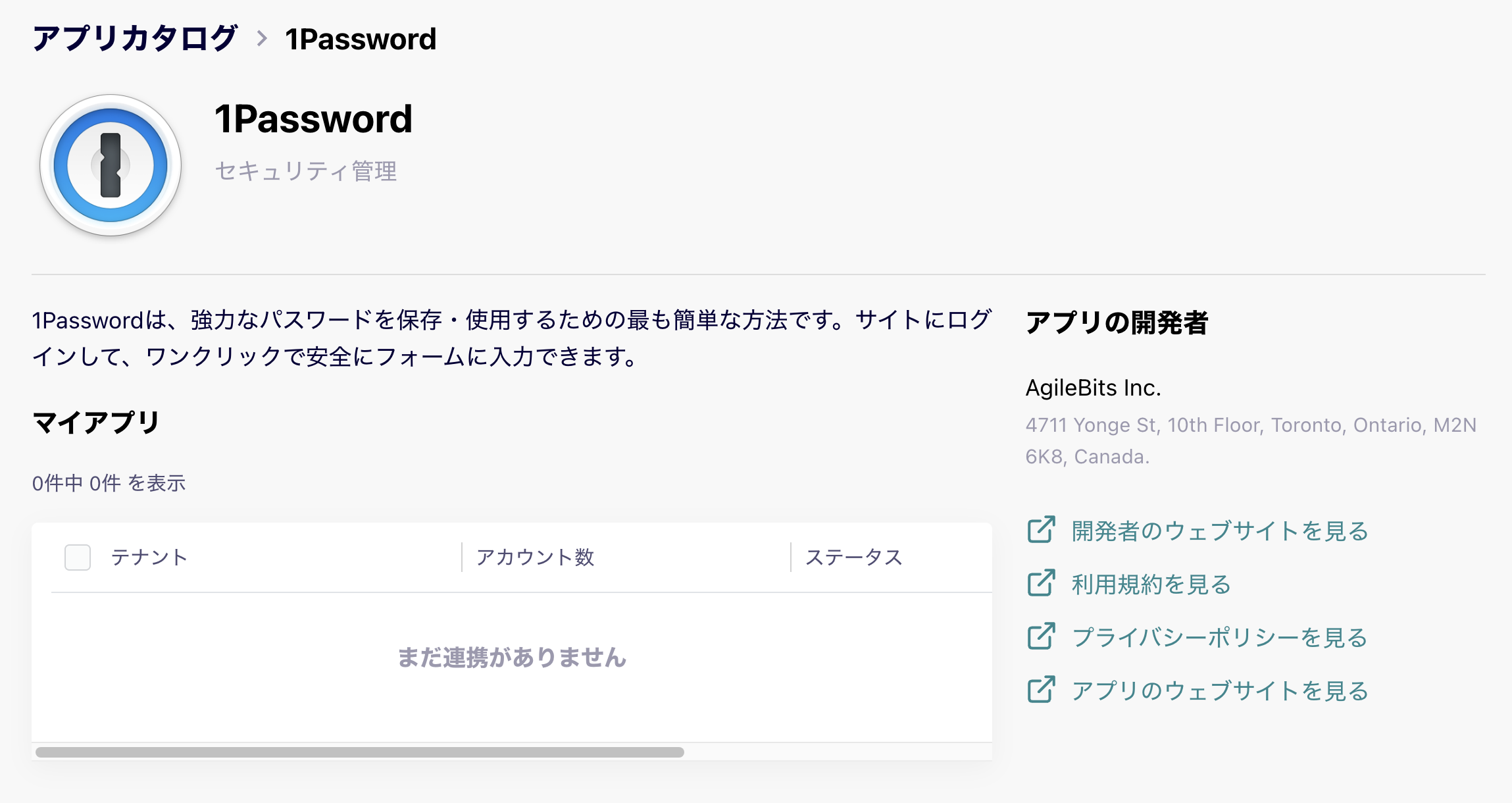Toggle the select-all checkbox beside テナント
Screen dimensions: 1512x803
pos(78,557)
